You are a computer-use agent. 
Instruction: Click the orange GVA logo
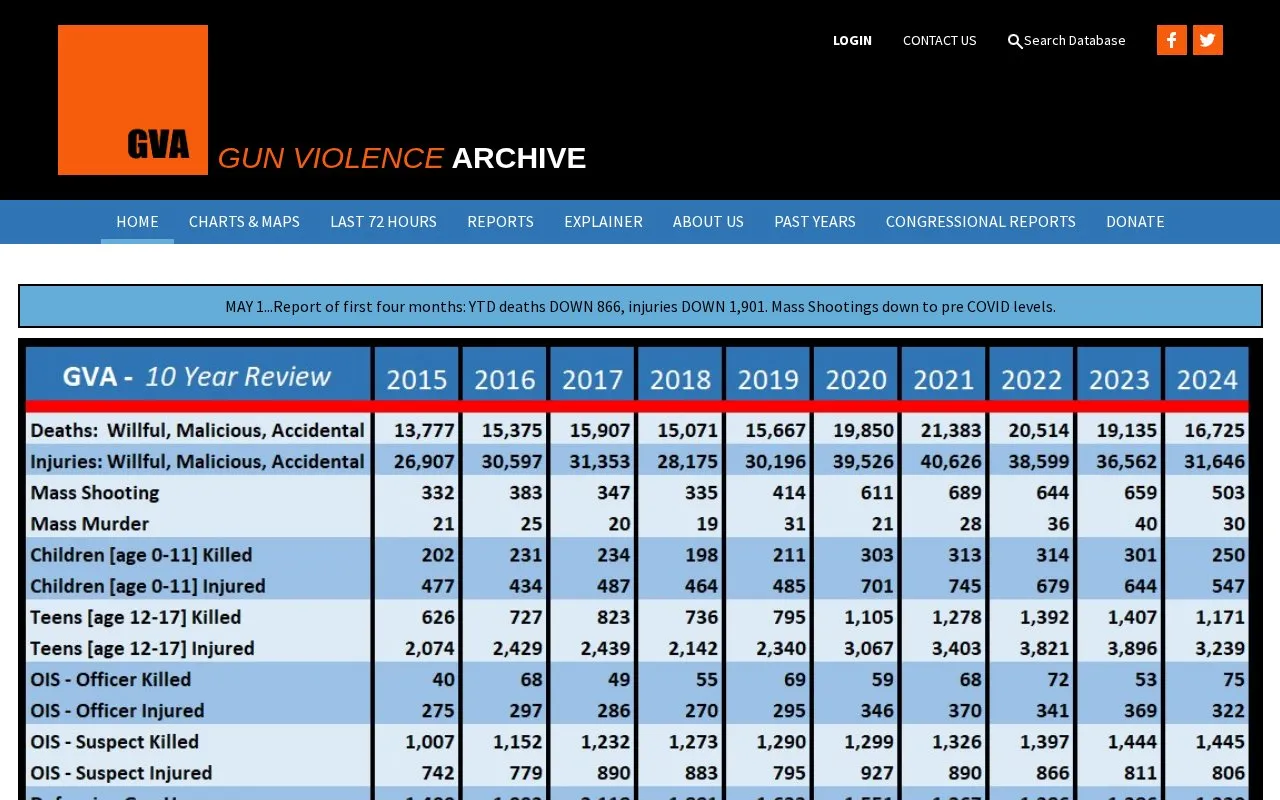(x=133, y=100)
